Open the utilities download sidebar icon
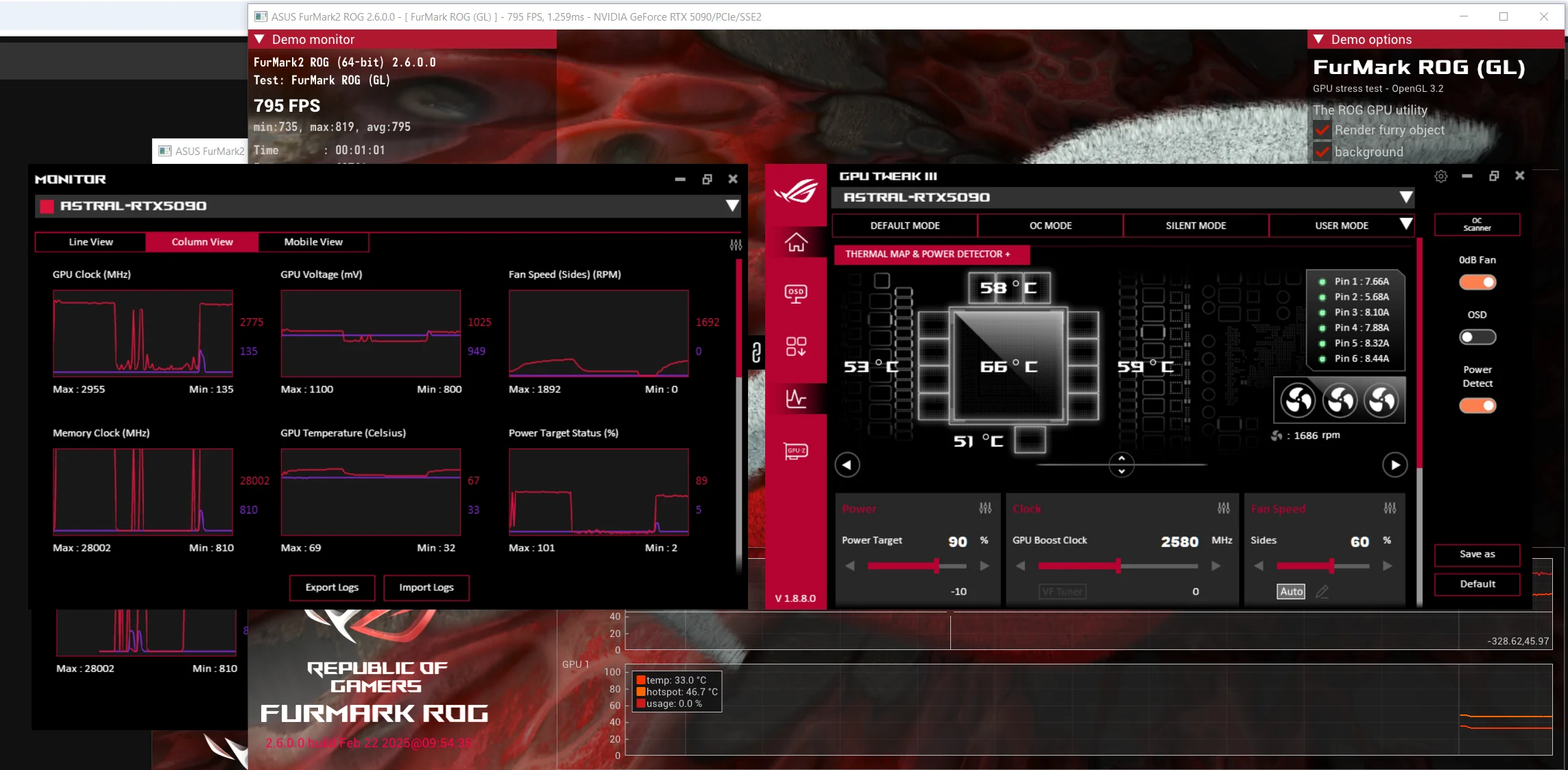Image resolution: width=1568 pixels, height=770 pixels. (796, 346)
